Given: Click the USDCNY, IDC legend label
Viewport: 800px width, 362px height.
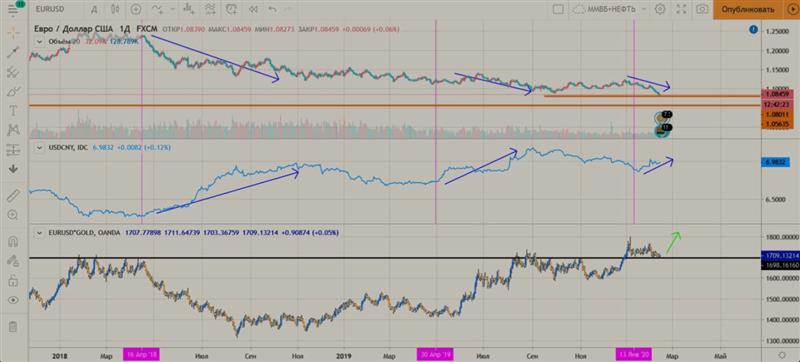Looking at the screenshot, I should click(68, 147).
